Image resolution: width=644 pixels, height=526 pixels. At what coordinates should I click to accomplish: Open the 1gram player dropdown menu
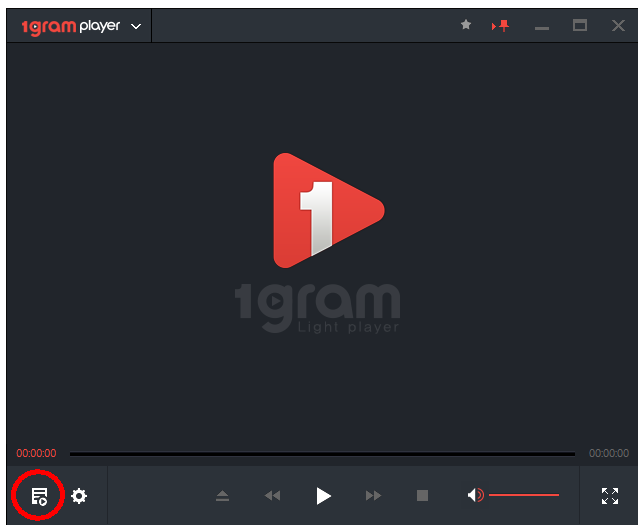[x=136, y=27]
